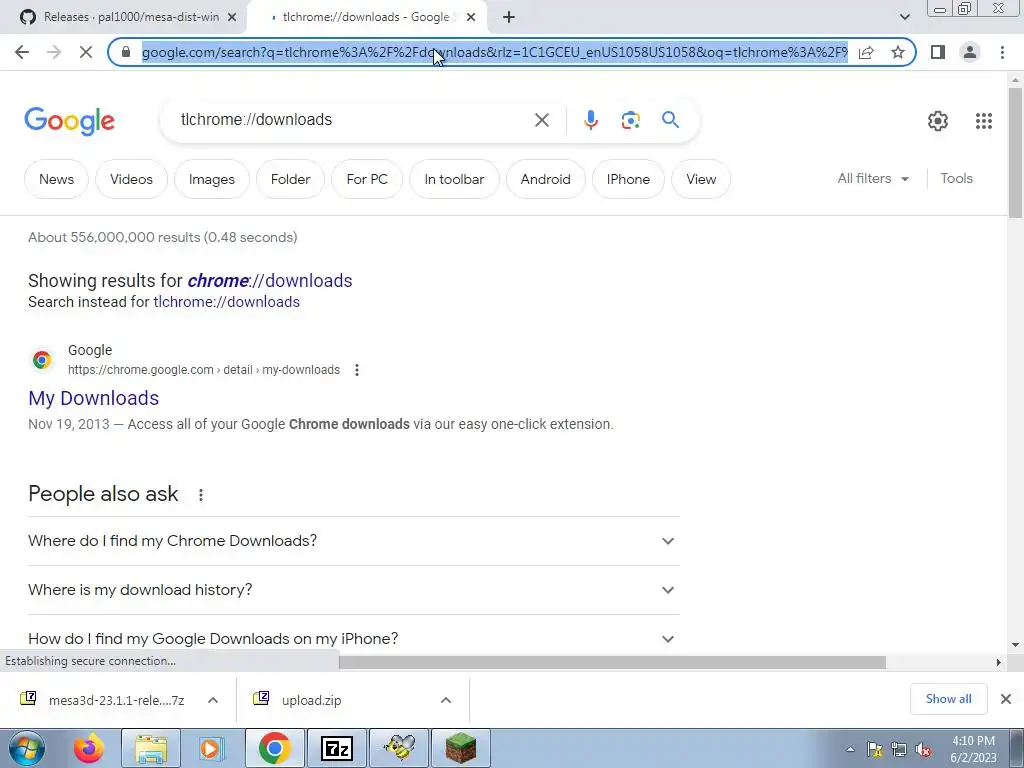Screen dimensions: 1024x768
Task: Launch Firefox from the taskbar
Action: pos(89,749)
